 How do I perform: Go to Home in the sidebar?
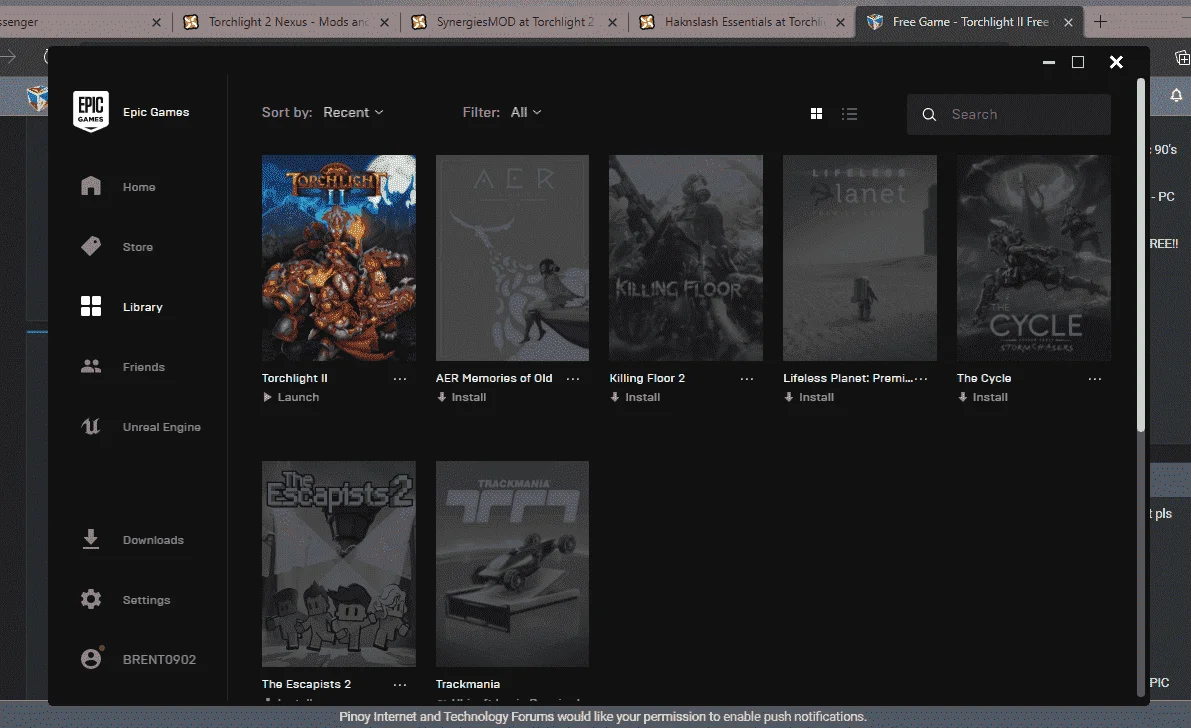click(x=139, y=187)
